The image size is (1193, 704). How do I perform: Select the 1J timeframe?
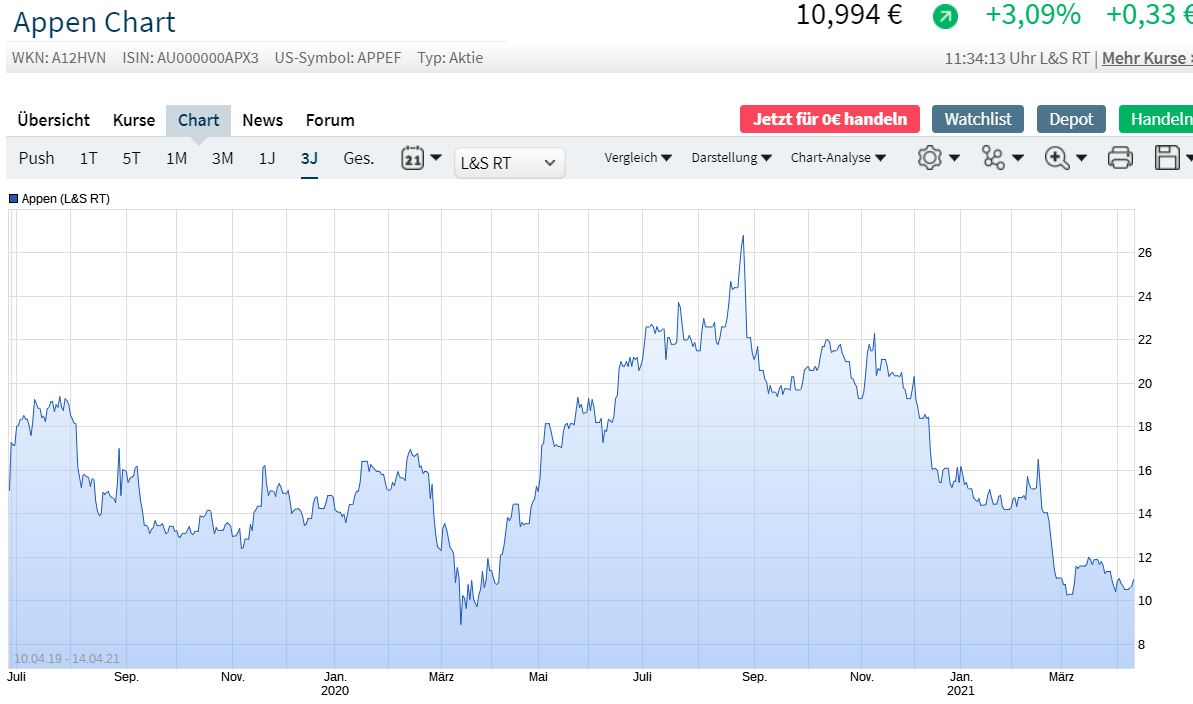266,158
